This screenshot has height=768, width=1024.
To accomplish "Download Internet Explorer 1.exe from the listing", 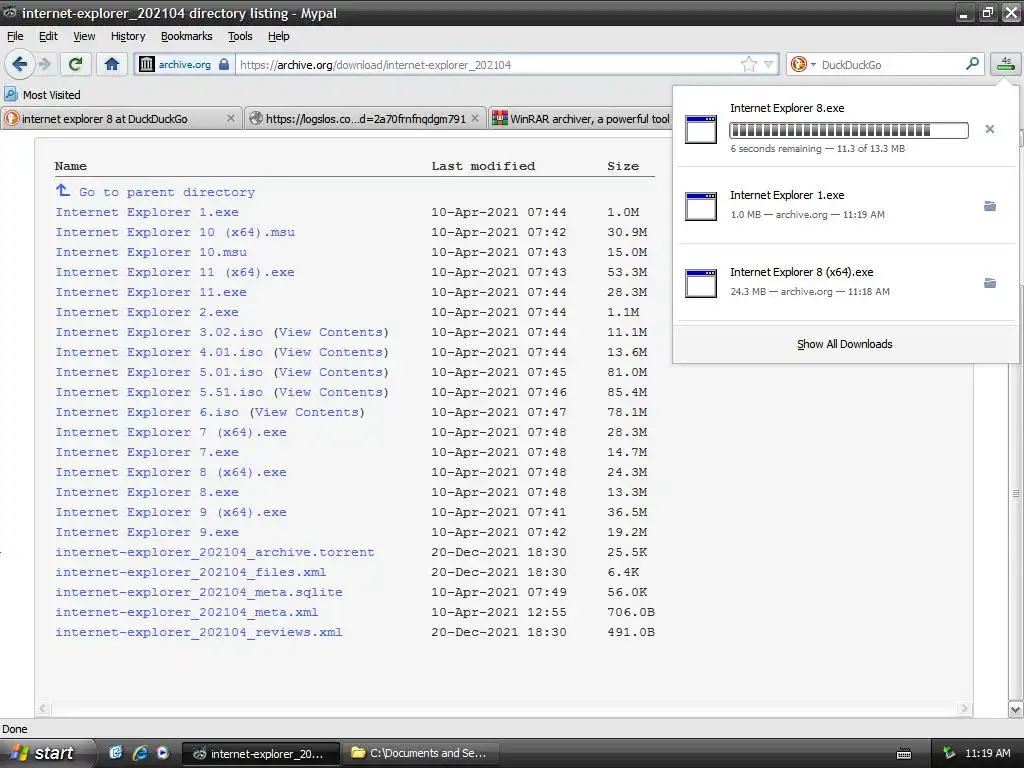I will [x=147, y=212].
